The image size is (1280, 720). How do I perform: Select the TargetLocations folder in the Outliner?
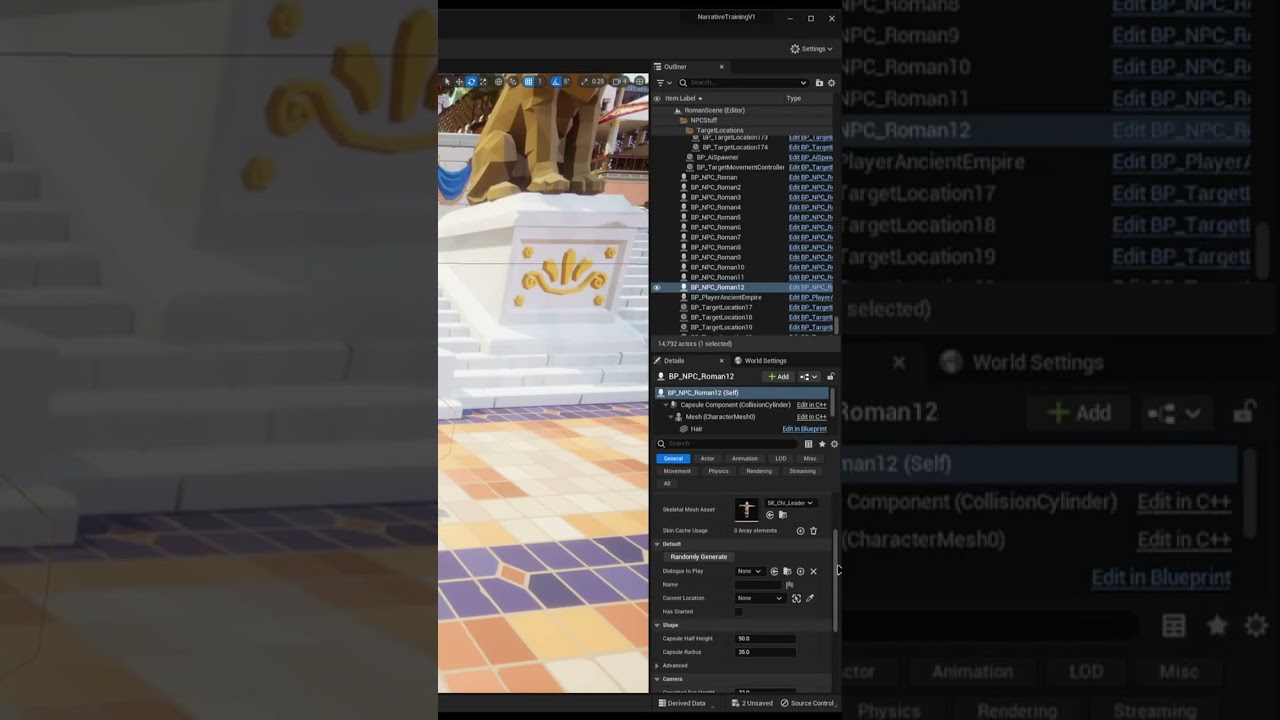click(x=720, y=130)
